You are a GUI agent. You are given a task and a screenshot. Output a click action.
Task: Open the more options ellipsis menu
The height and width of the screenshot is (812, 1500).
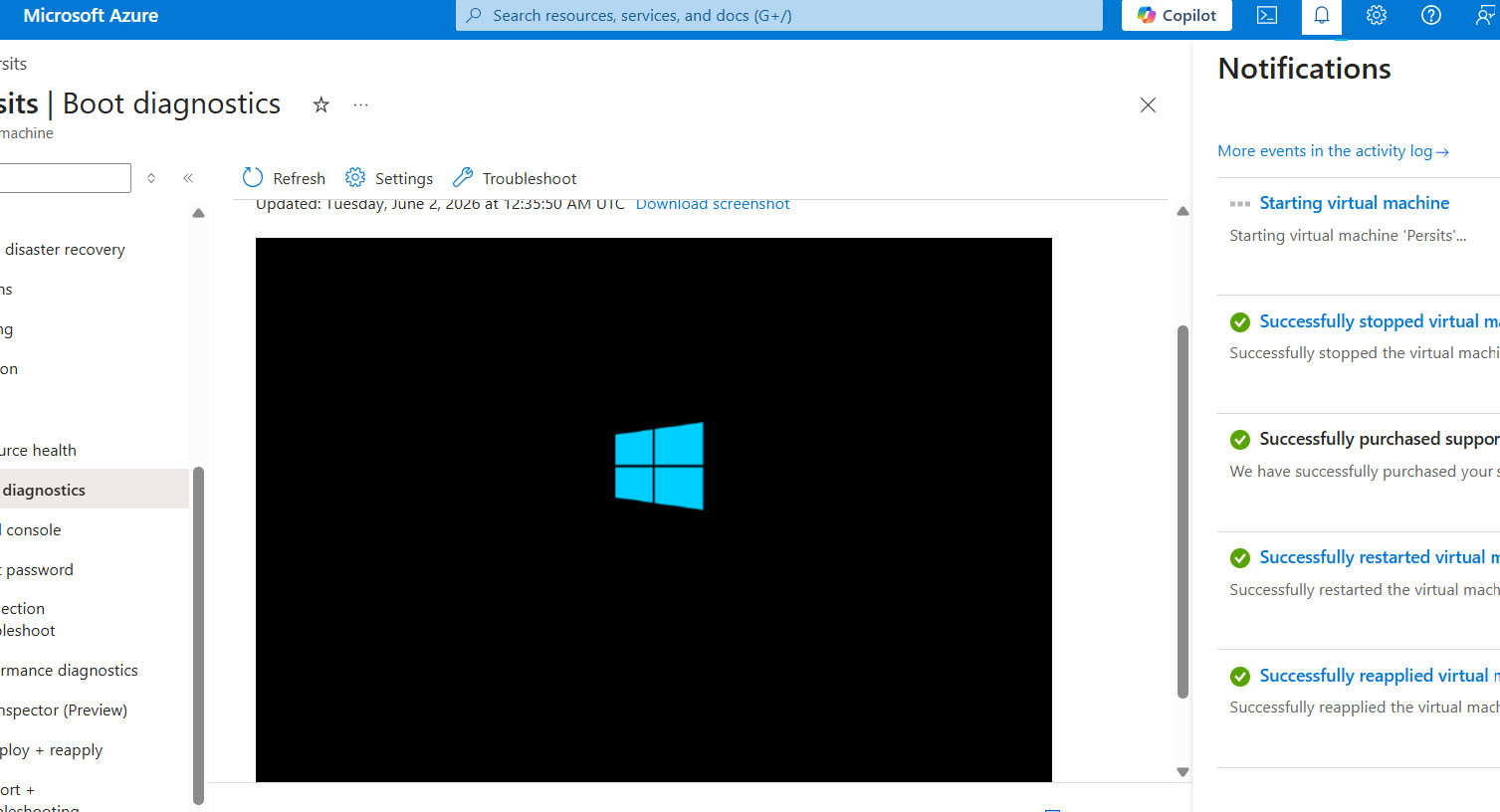point(360,104)
